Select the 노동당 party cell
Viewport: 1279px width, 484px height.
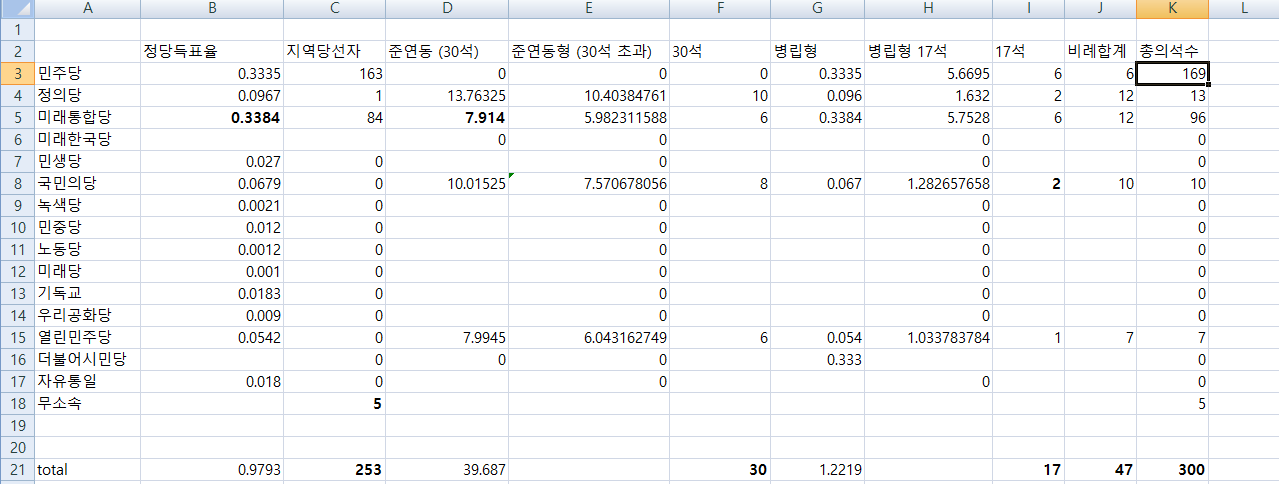87,250
